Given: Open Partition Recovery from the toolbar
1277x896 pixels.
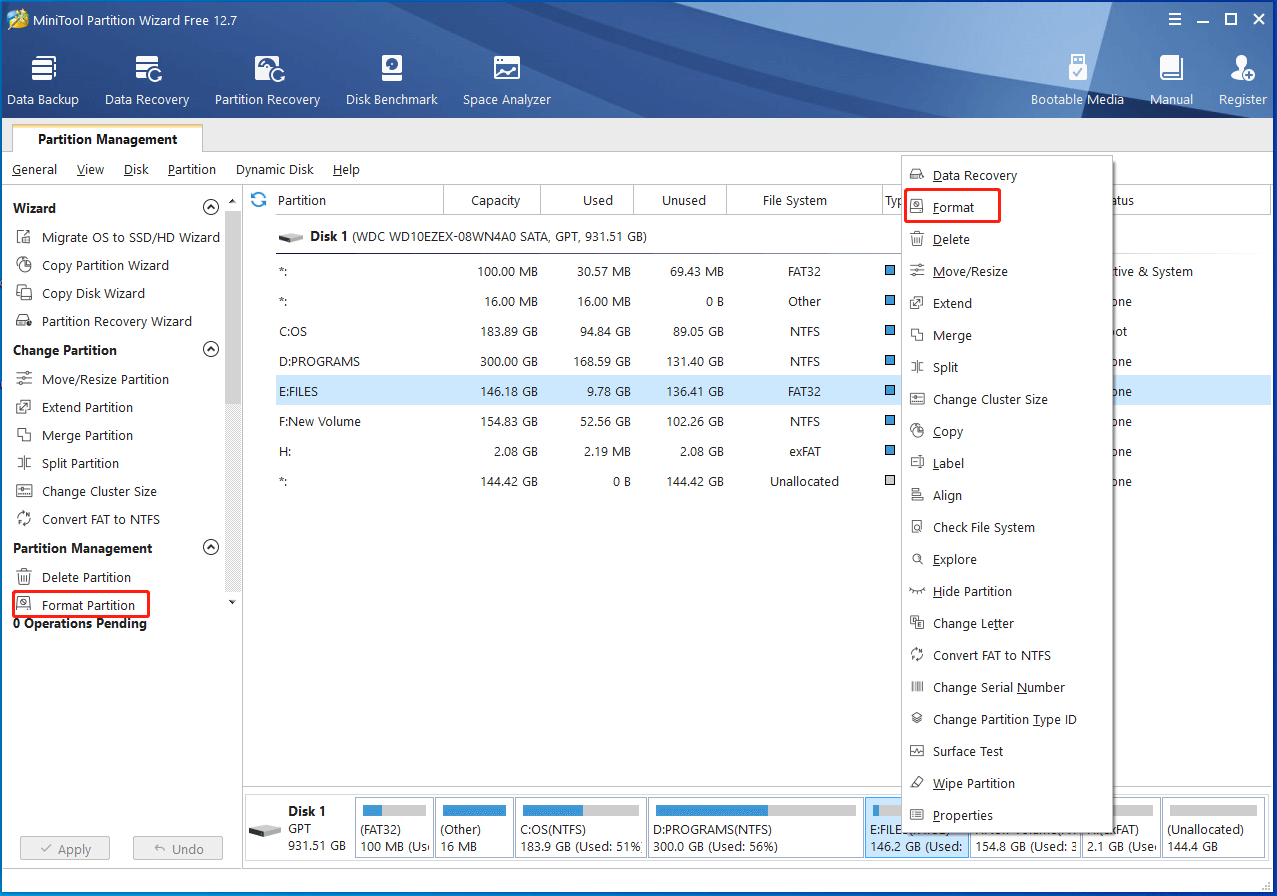Looking at the screenshot, I should 267,80.
